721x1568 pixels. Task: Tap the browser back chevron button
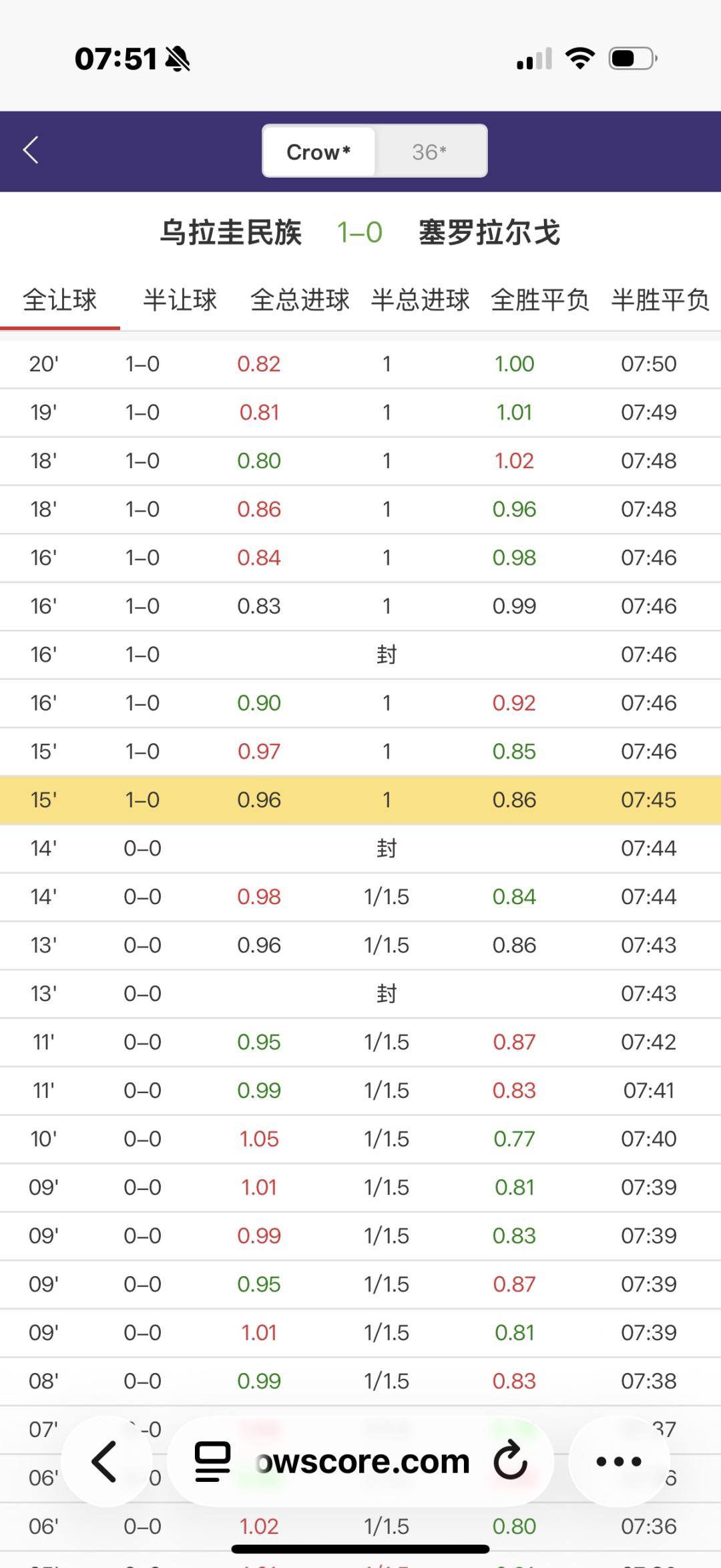click(x=104, y=1461)
